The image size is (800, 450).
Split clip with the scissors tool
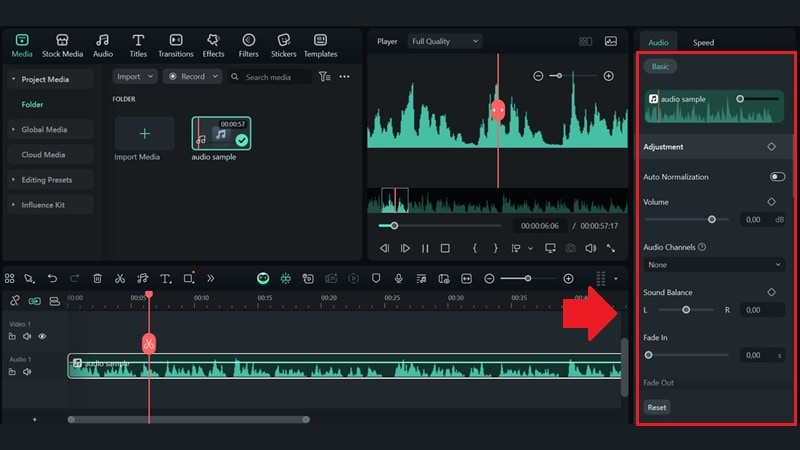coord(119,279)
